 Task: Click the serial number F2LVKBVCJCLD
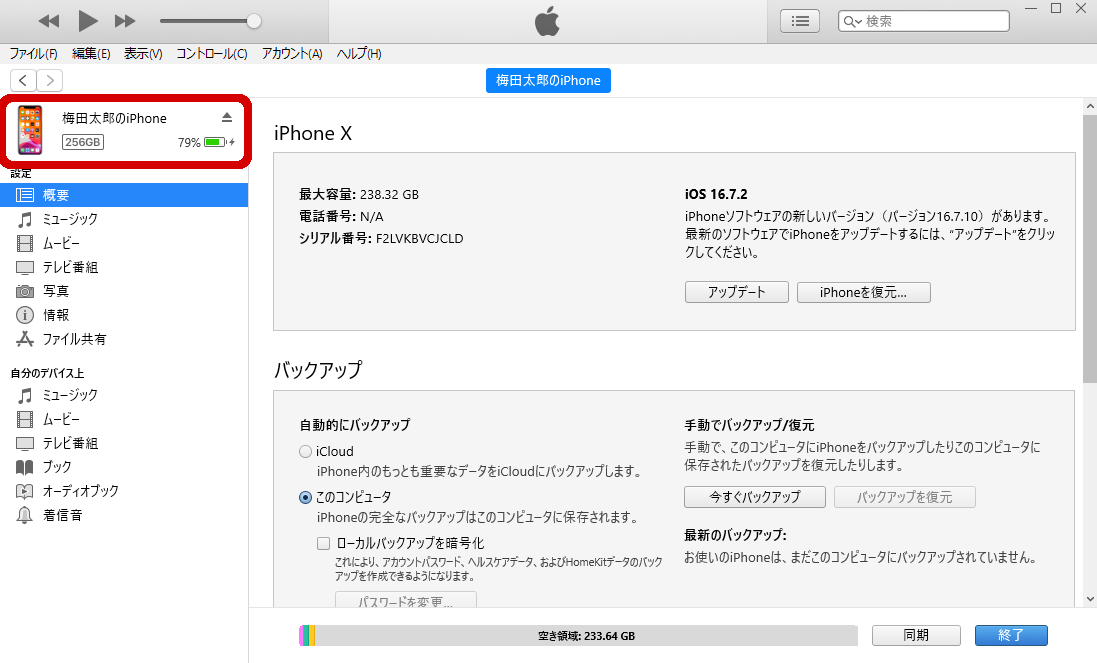pyautogui.click(x=420, y=238)
